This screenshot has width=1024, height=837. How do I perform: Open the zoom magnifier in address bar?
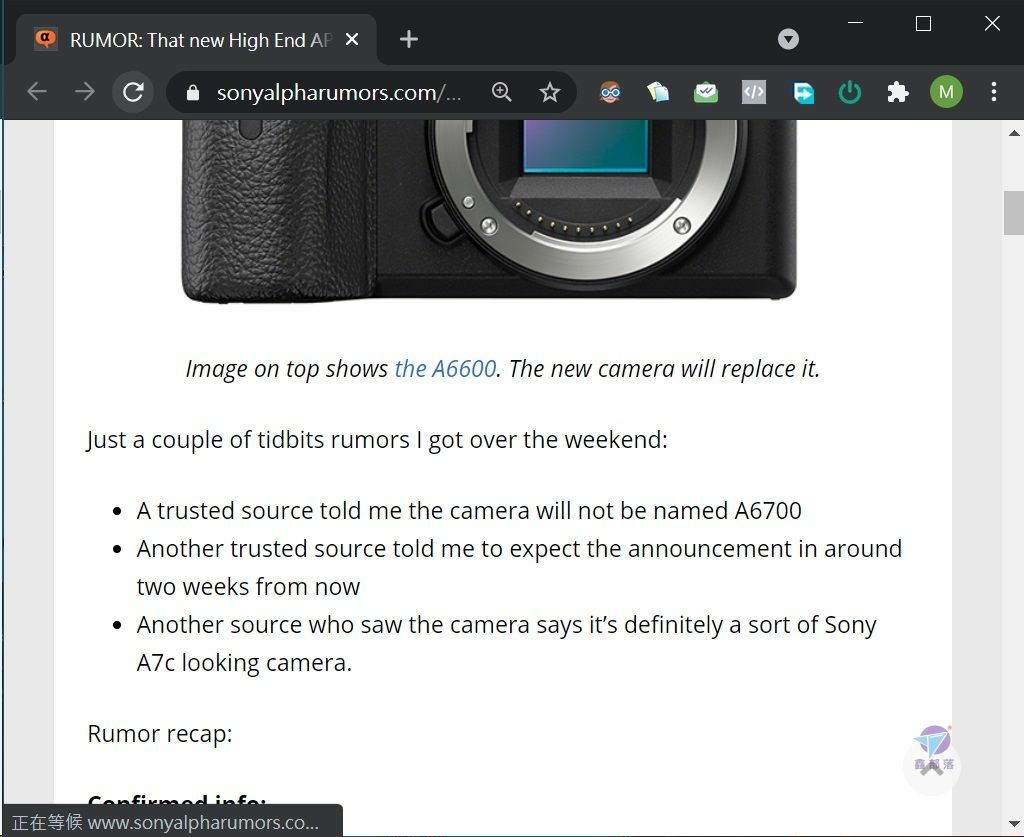tap(502, 92)
